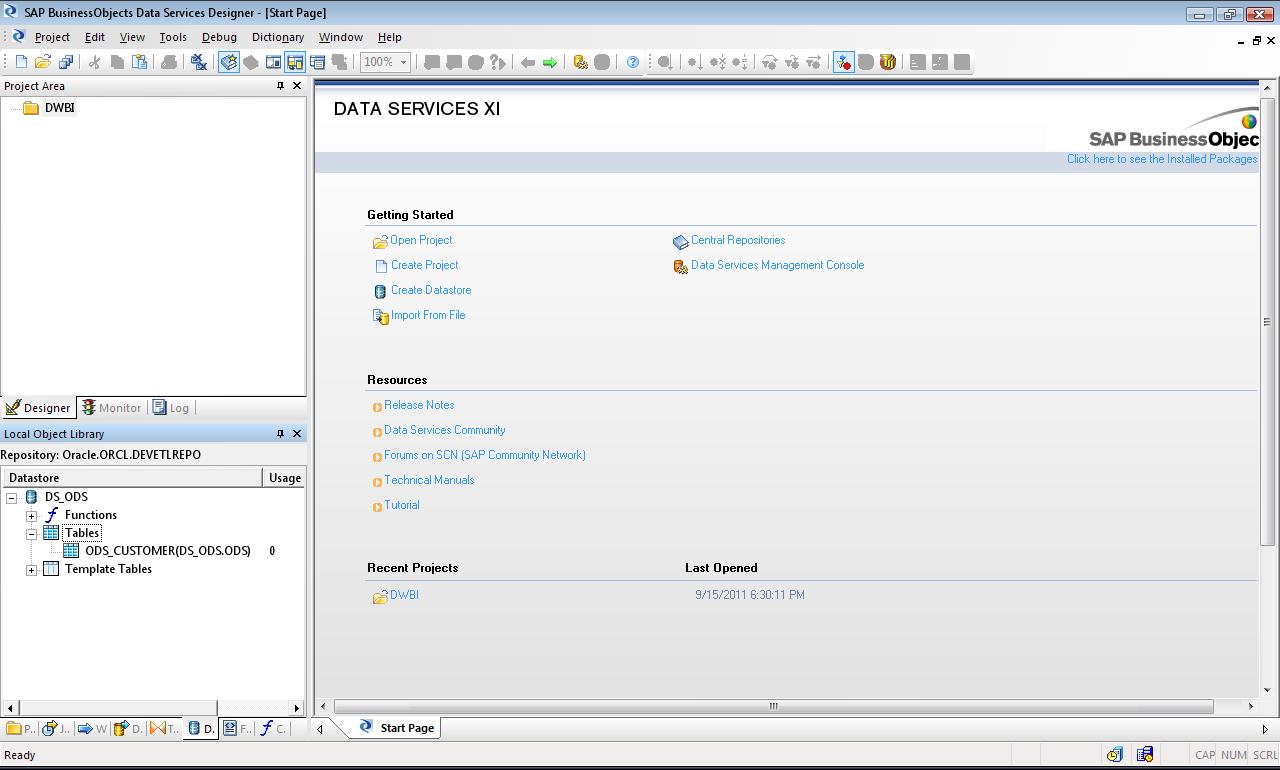Click the Paste clipboard toolbar icon
The height and width of the screenshot is (770, 1280).
coord(140,62)
